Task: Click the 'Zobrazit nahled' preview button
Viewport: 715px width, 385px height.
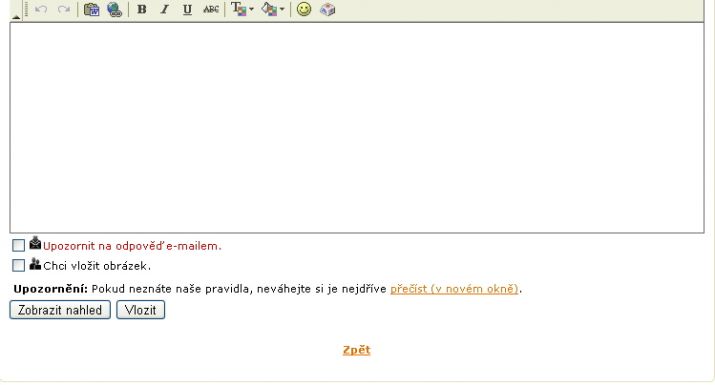Action: (60, 310)
